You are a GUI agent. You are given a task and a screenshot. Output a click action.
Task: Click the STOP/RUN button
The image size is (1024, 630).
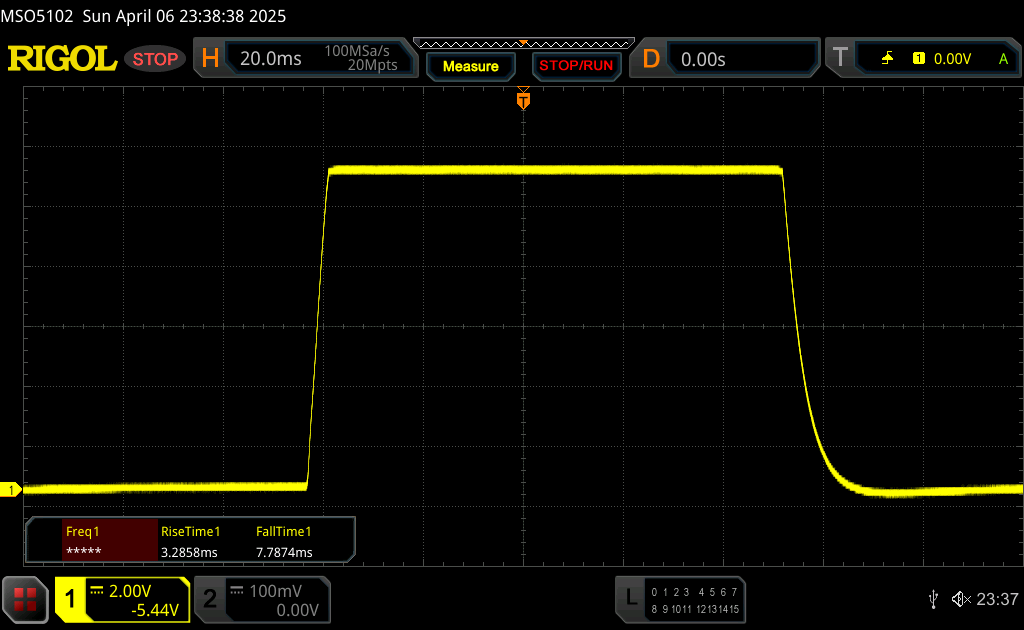click(576, 66)
